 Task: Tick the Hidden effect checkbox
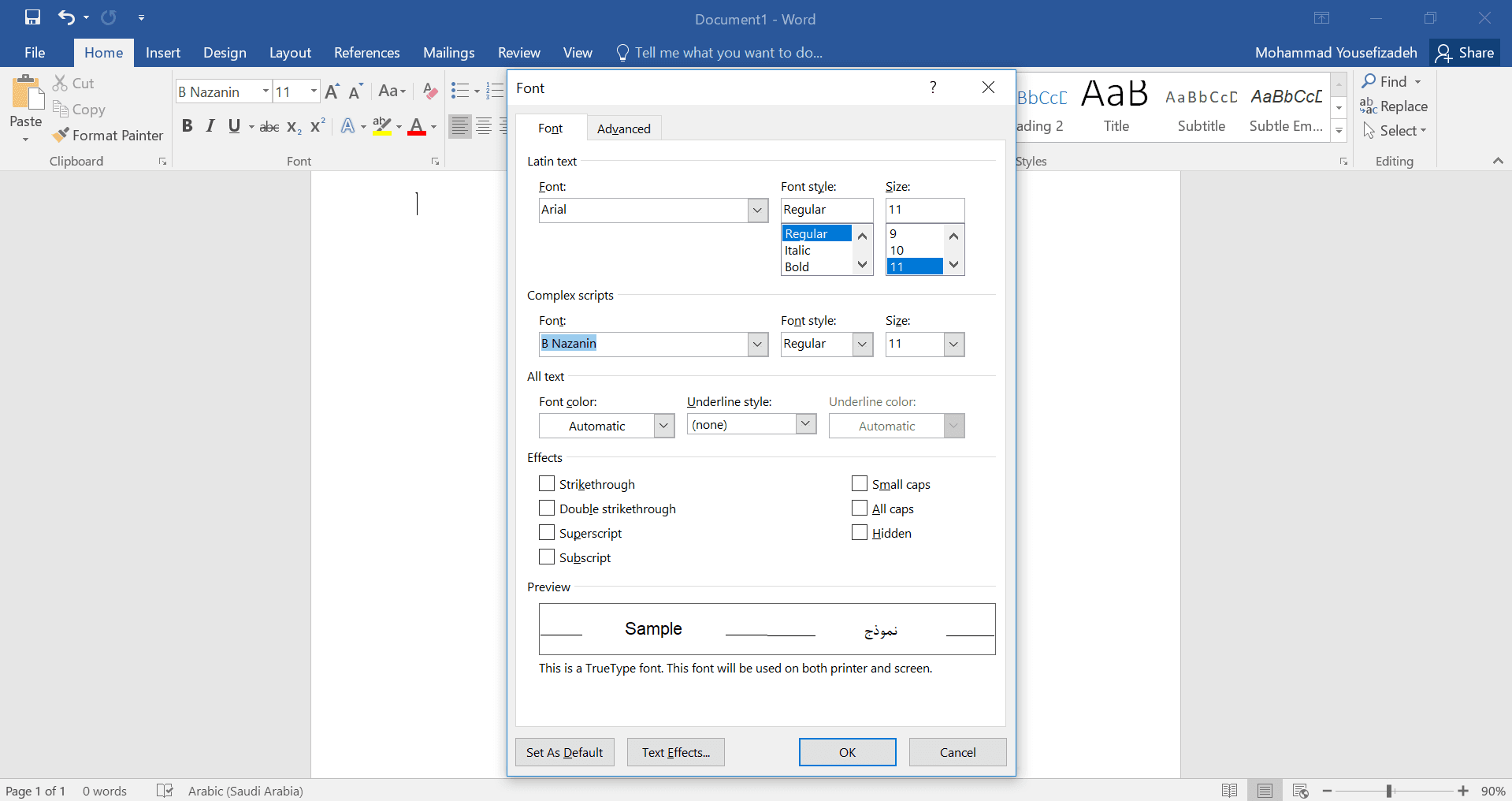tap(860, 533)
